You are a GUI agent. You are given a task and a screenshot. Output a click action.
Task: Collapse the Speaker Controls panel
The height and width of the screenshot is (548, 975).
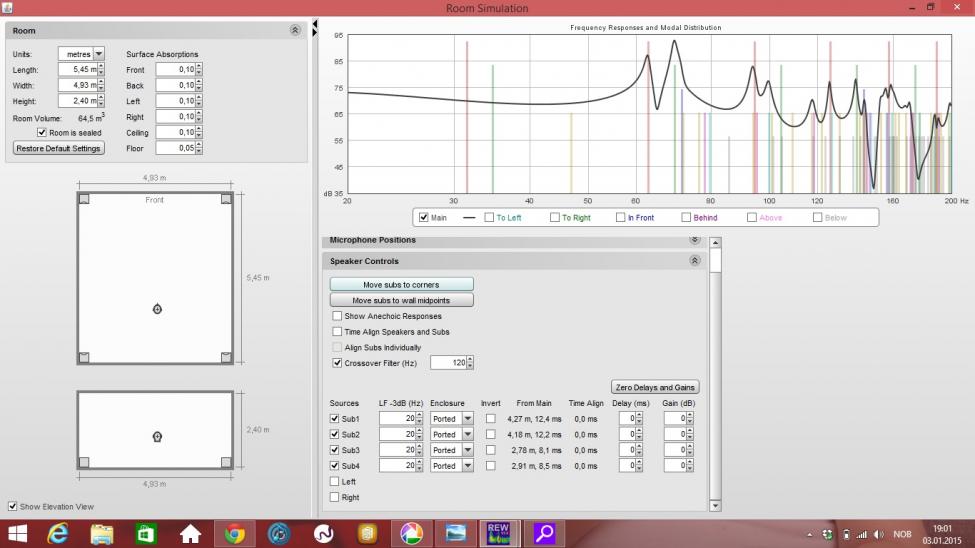click(x=695, y=261)
